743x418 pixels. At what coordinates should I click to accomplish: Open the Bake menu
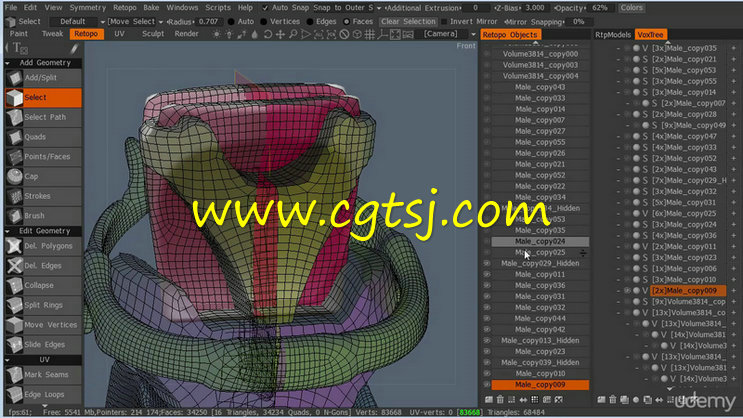151,8
